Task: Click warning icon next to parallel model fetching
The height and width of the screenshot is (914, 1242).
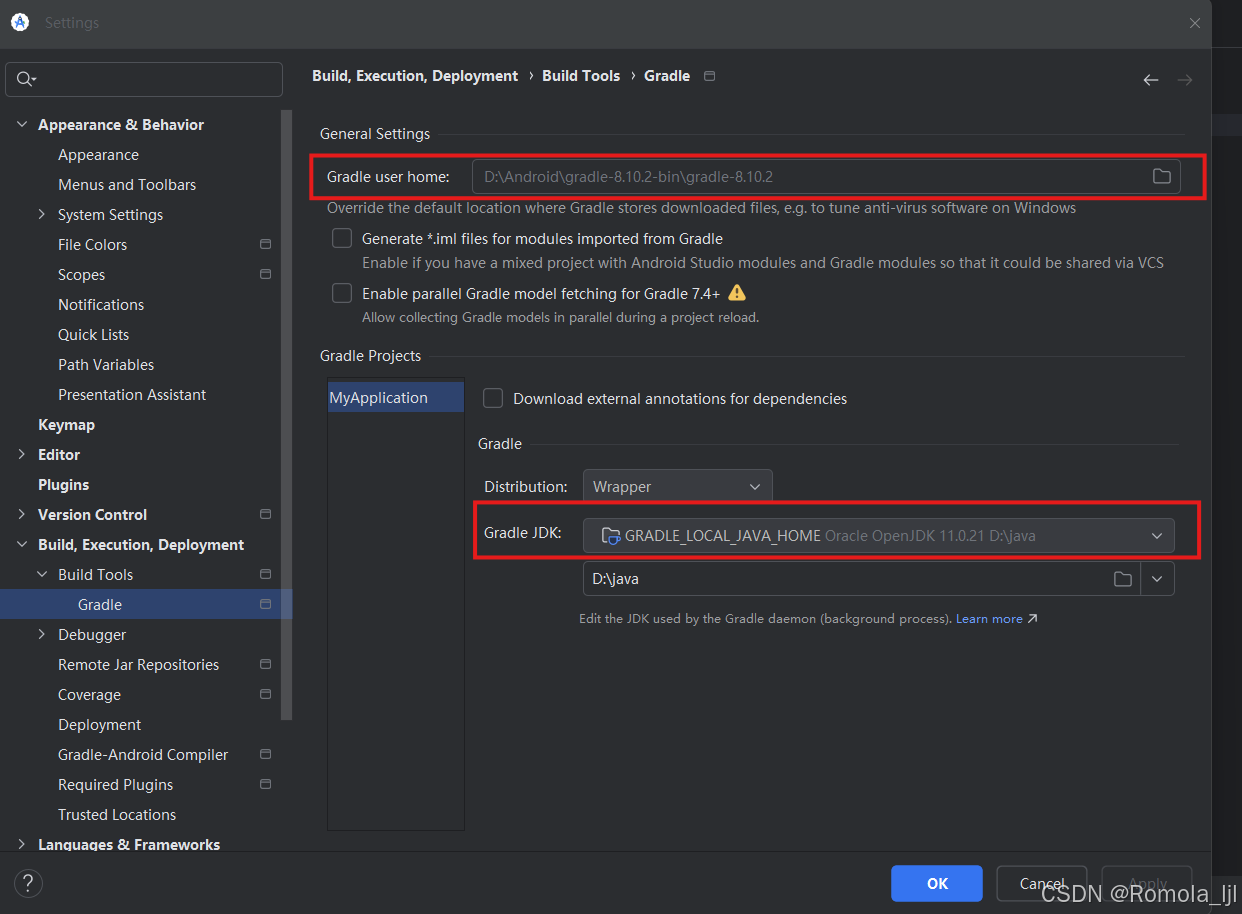Action: pos(737,293)
